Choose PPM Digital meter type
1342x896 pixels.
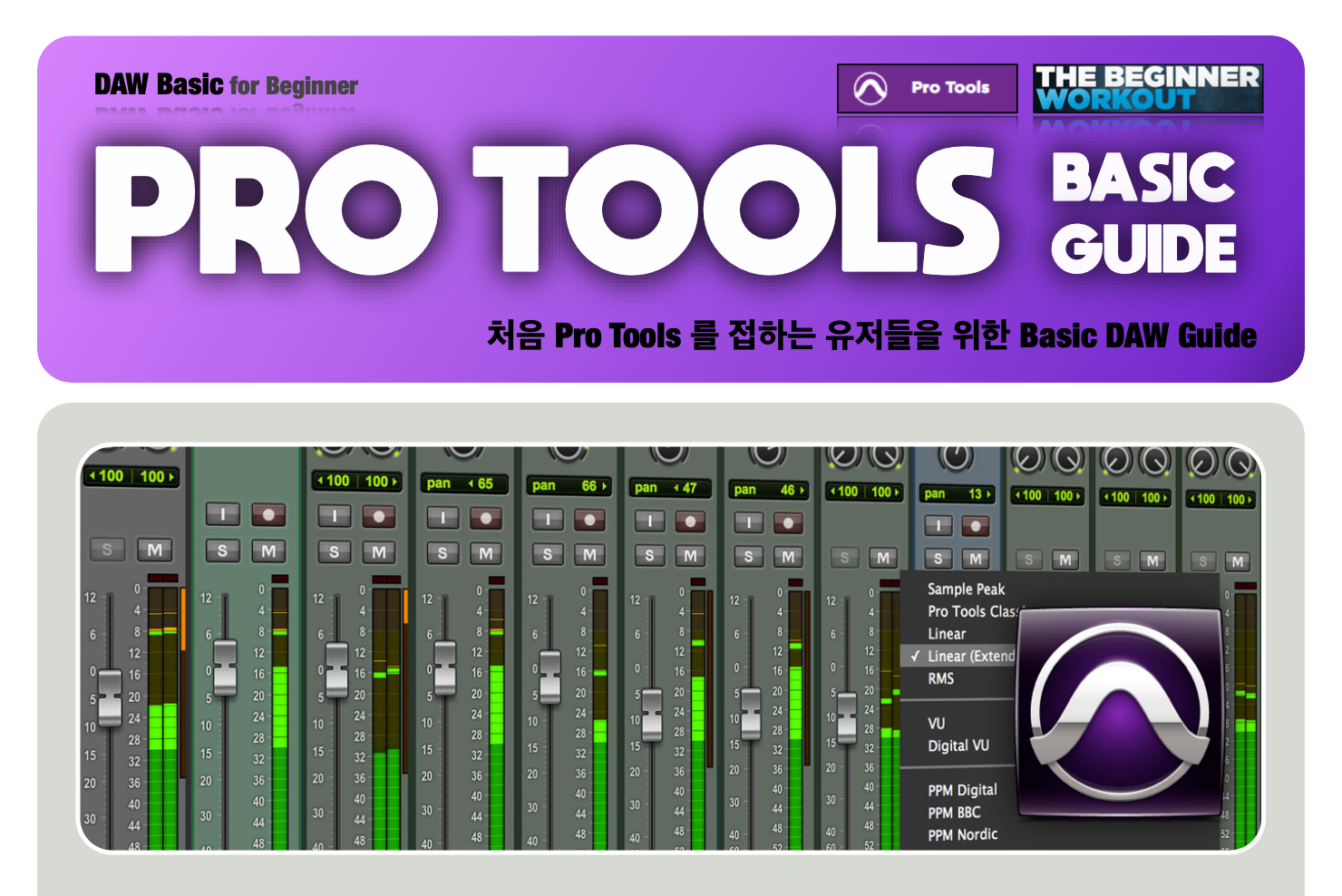[x=961, y=790]
